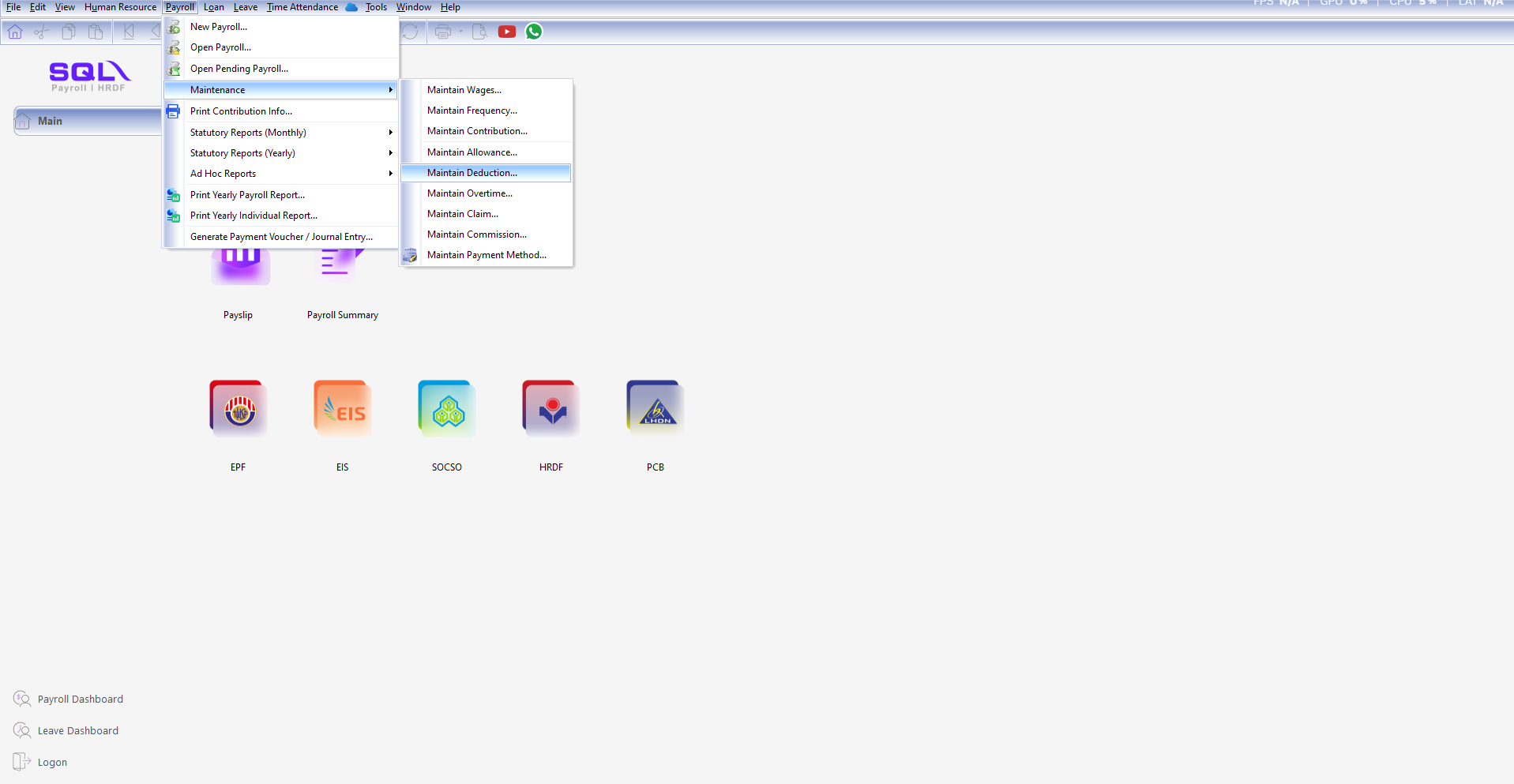Choose New Payroll from menu
Screen dimensions: 1514x784
pyautogui.click(x=219, y=27)
